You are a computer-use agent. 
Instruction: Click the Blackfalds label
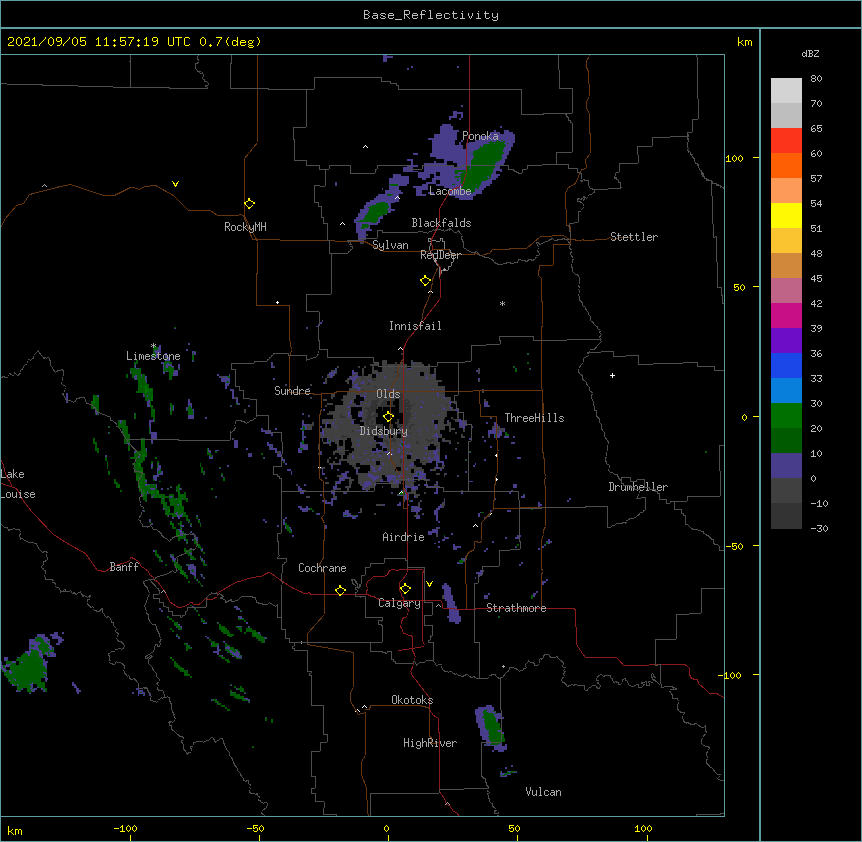click(441, 223)
